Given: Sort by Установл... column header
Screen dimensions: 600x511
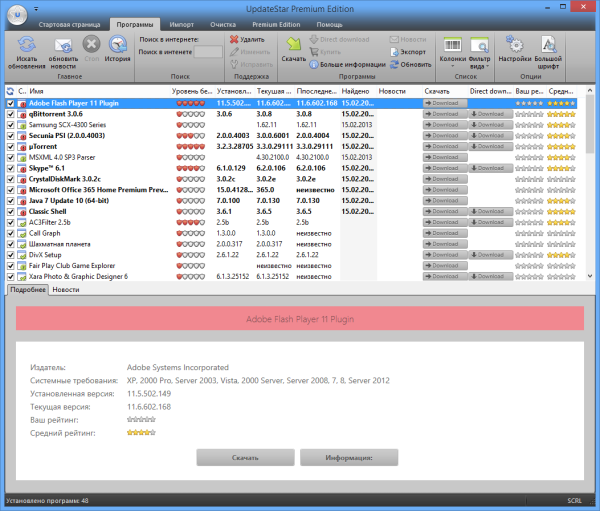Looking at the screenshot, I should point(234,91).
